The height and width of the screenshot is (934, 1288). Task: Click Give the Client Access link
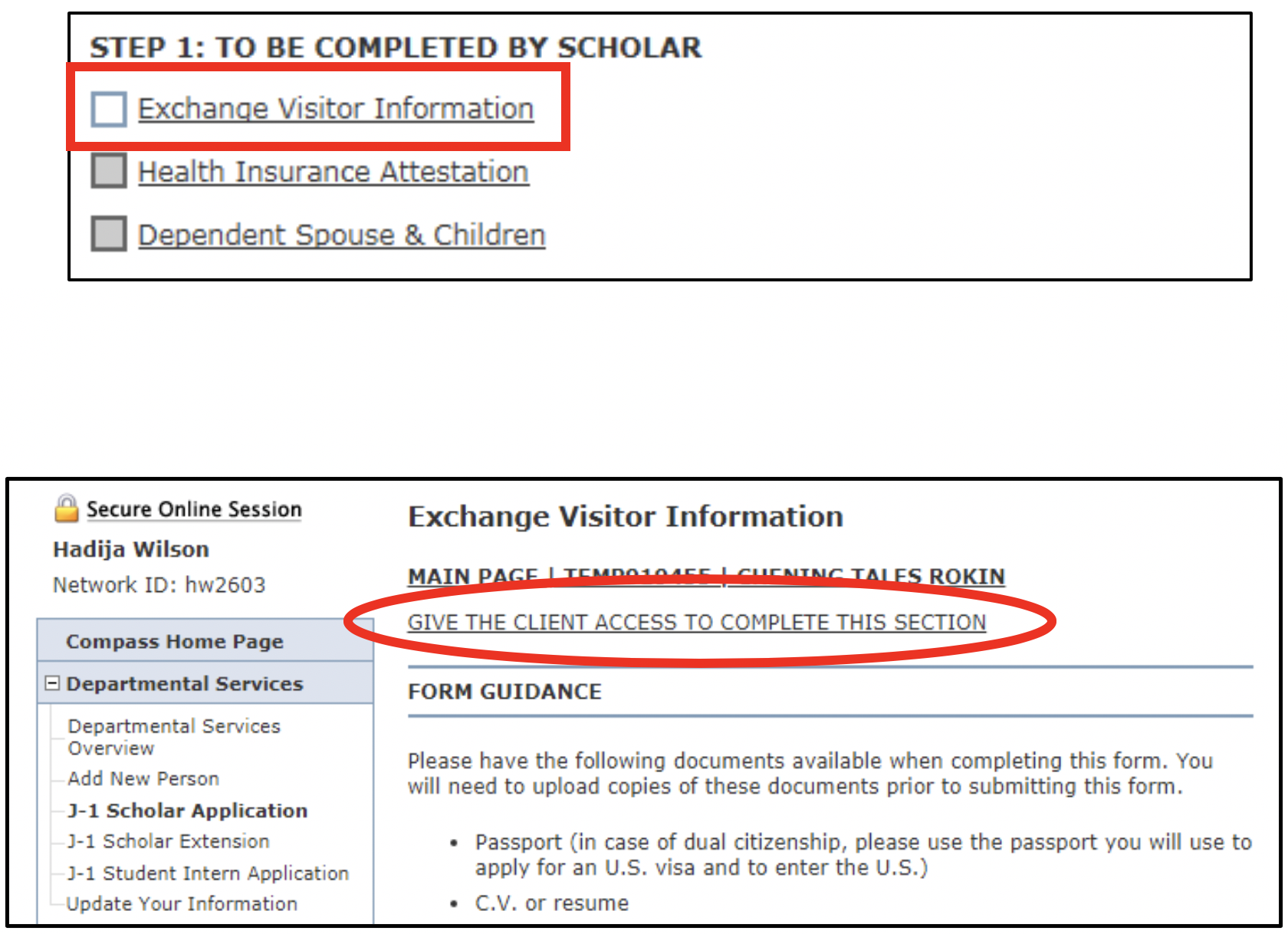697,622
